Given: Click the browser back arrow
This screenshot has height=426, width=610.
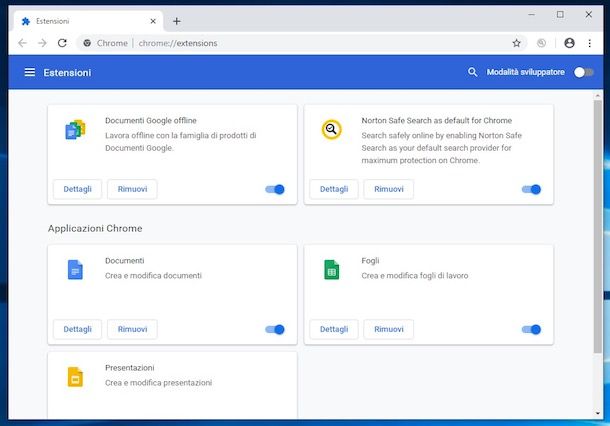Looking at the screenshot, I should pos(23,43).
